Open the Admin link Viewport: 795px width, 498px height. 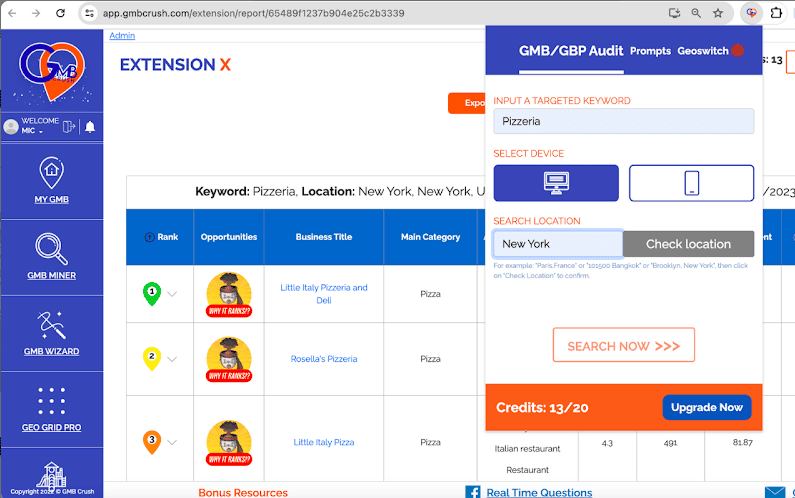coord(122,35)
